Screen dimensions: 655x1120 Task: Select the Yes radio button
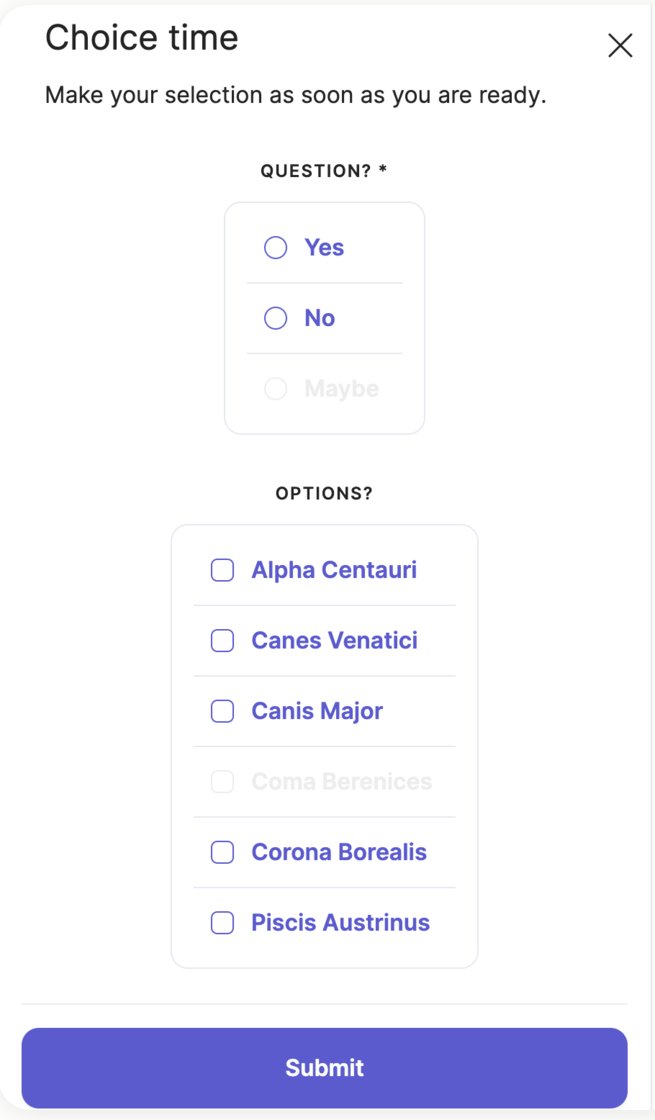[x=275, y=248]
